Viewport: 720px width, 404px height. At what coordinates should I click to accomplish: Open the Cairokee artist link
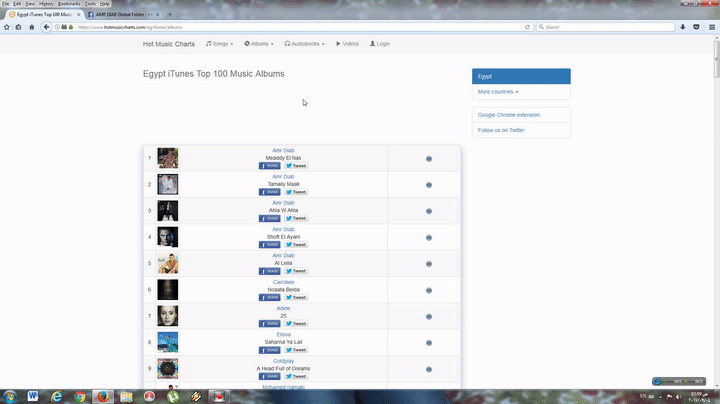(283, 282)
